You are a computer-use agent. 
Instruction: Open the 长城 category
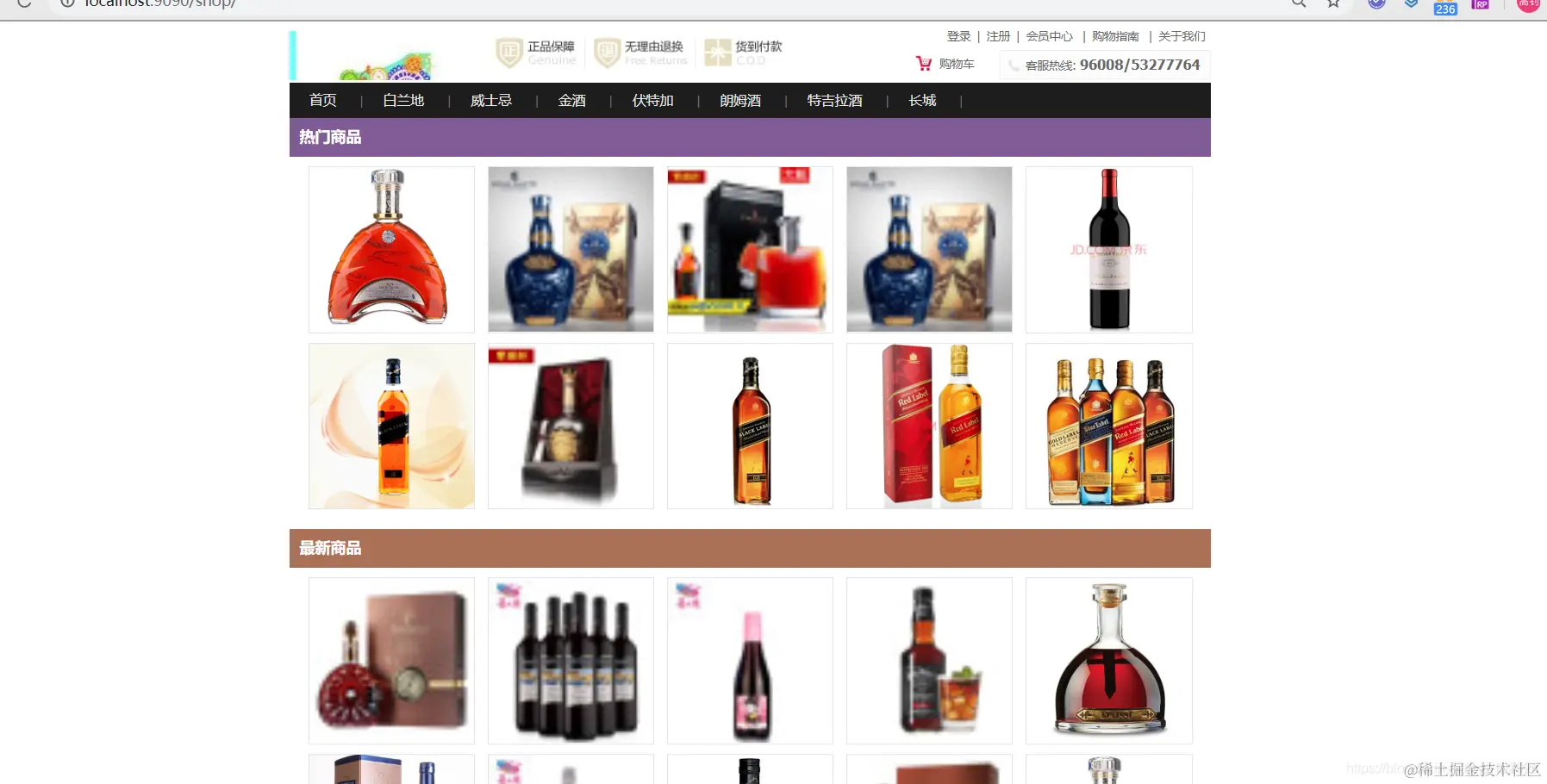922,101
